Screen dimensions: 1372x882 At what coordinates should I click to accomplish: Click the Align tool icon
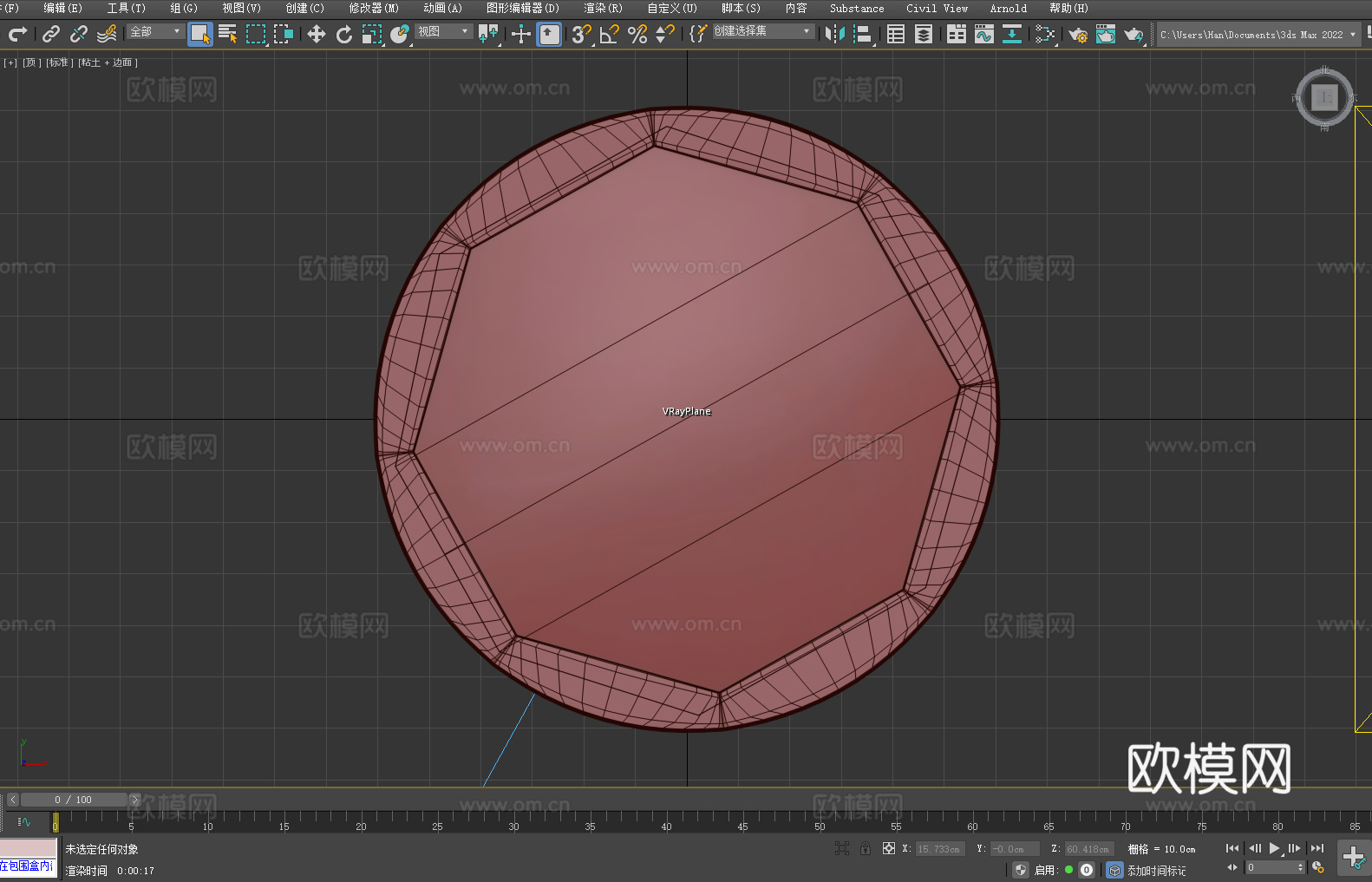pos(863,34)
